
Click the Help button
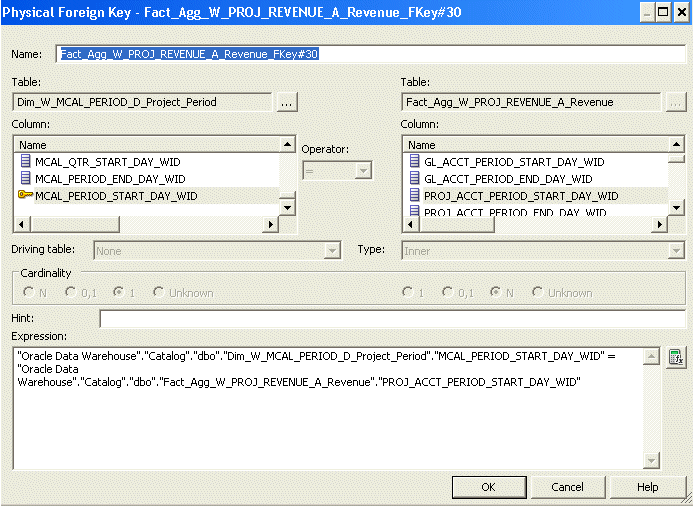(648, 487)
